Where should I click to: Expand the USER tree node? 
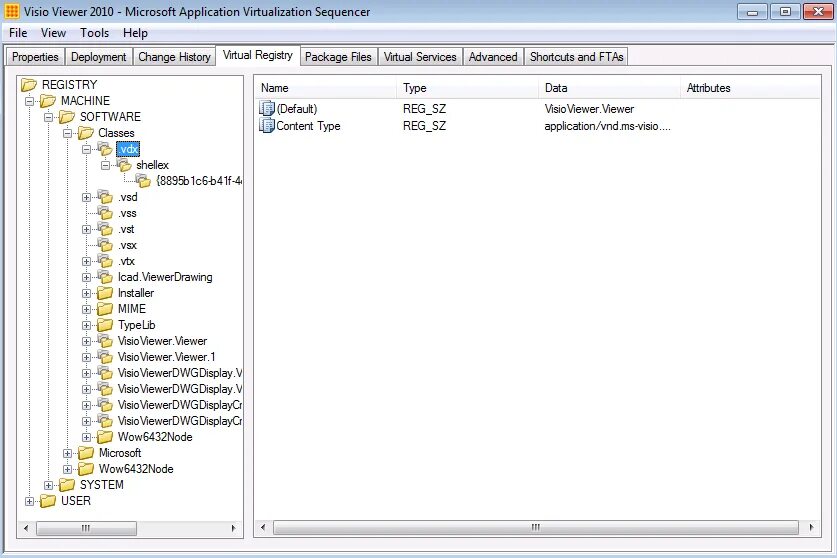pyautogui.click(x=29, y=501)
